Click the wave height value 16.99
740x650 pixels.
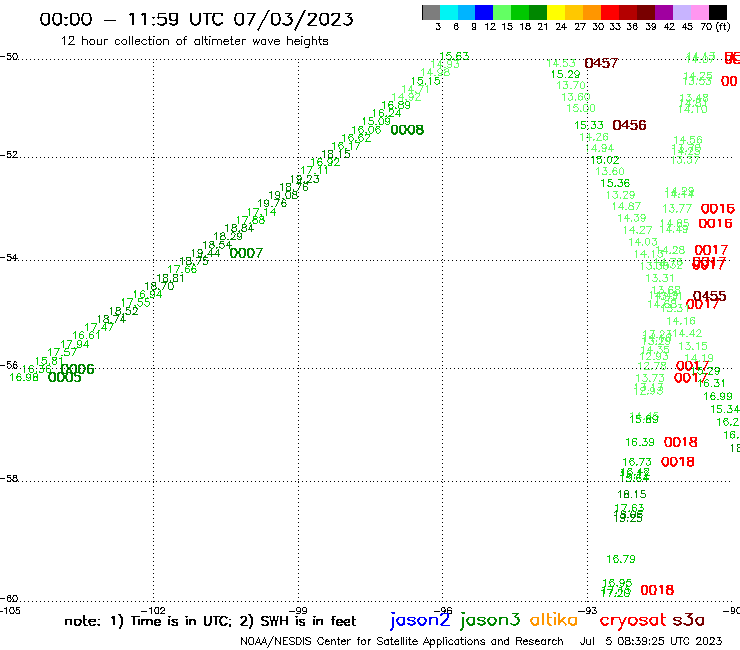click(718, 397)
